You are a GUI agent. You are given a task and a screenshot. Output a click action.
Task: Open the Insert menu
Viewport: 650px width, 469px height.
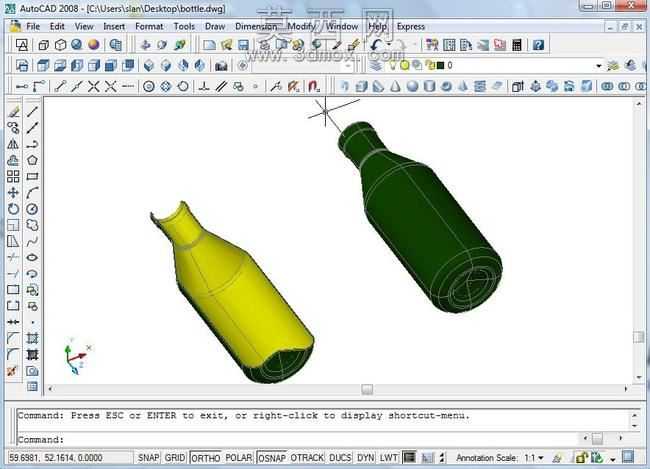pyautogui.click(x=114, y=27)
